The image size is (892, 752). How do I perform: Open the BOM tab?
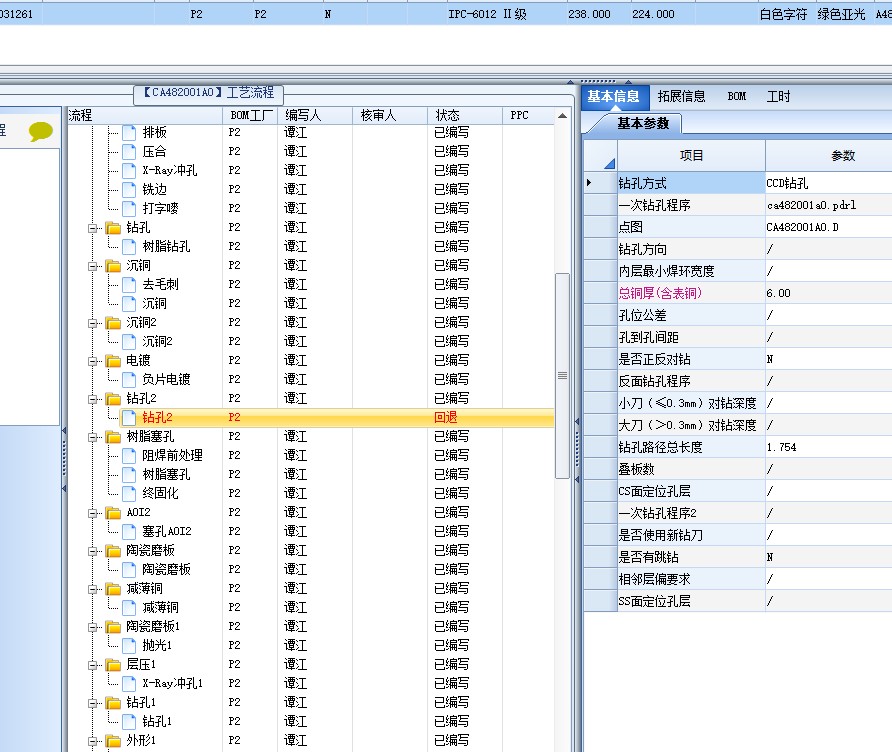tap(737, 97)
